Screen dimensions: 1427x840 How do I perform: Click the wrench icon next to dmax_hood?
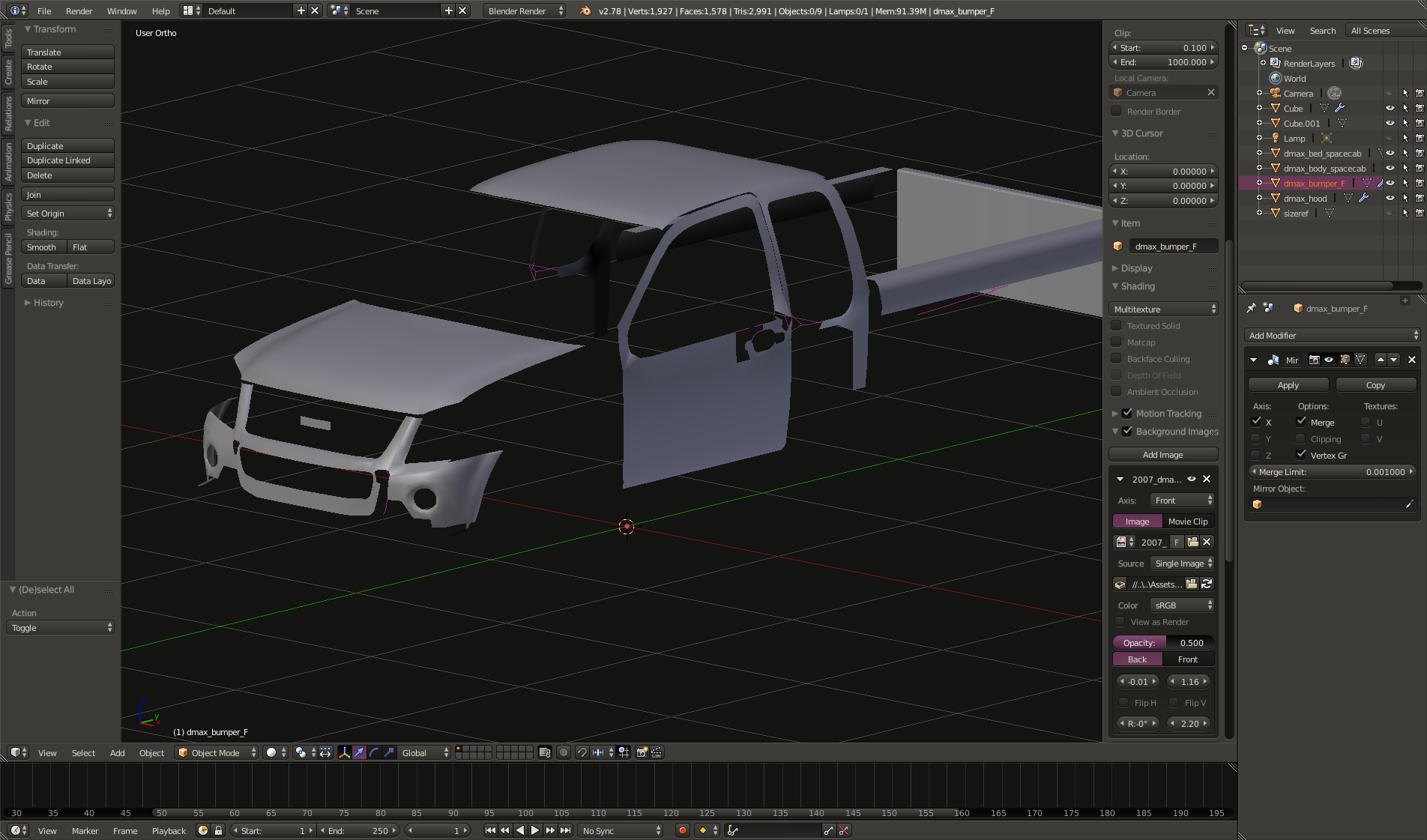[1363, 198]
